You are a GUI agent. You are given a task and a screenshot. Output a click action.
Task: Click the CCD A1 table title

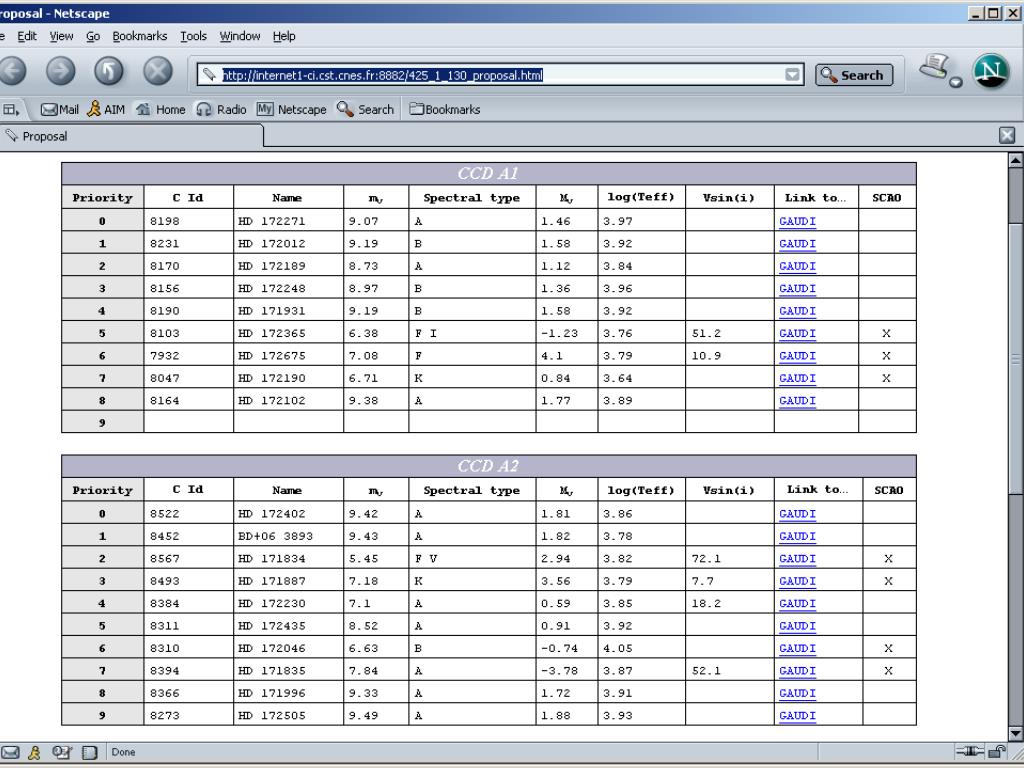488,174
